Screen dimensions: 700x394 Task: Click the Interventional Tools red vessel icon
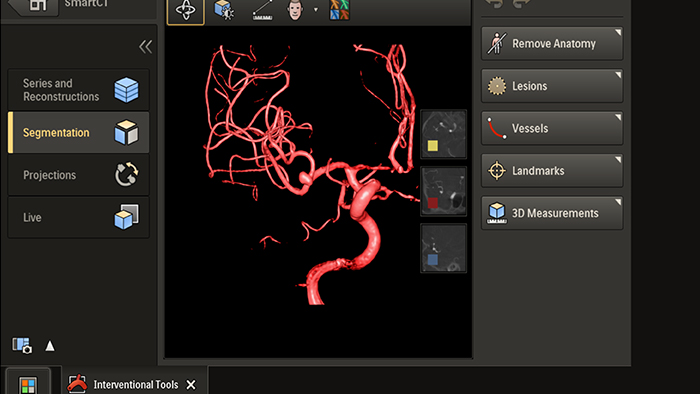(77, 384)
